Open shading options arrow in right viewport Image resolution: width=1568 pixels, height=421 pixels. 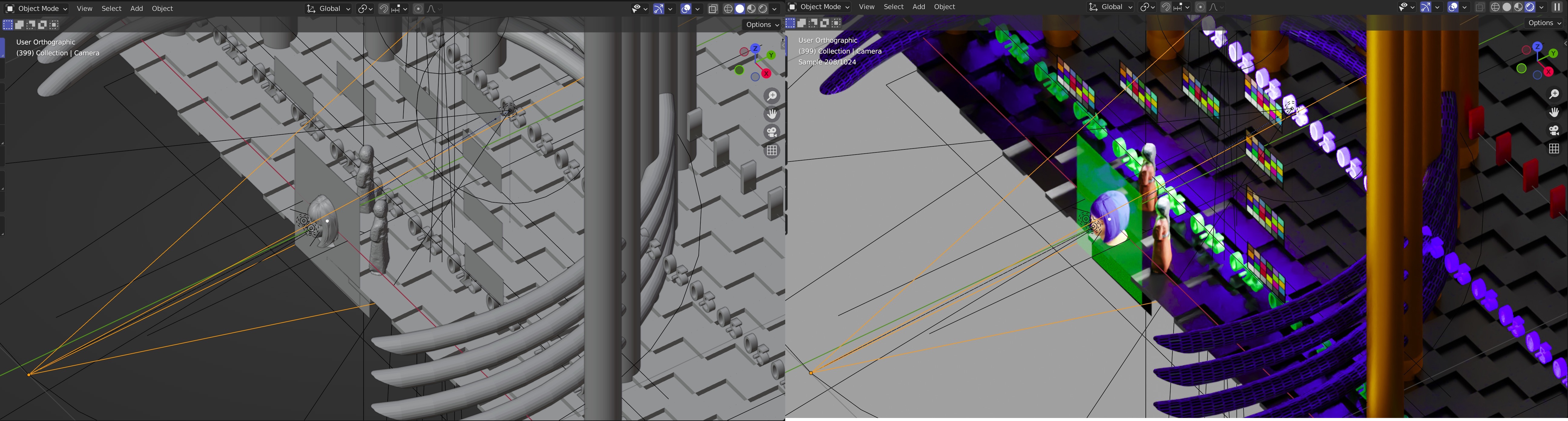(1542, 7)
